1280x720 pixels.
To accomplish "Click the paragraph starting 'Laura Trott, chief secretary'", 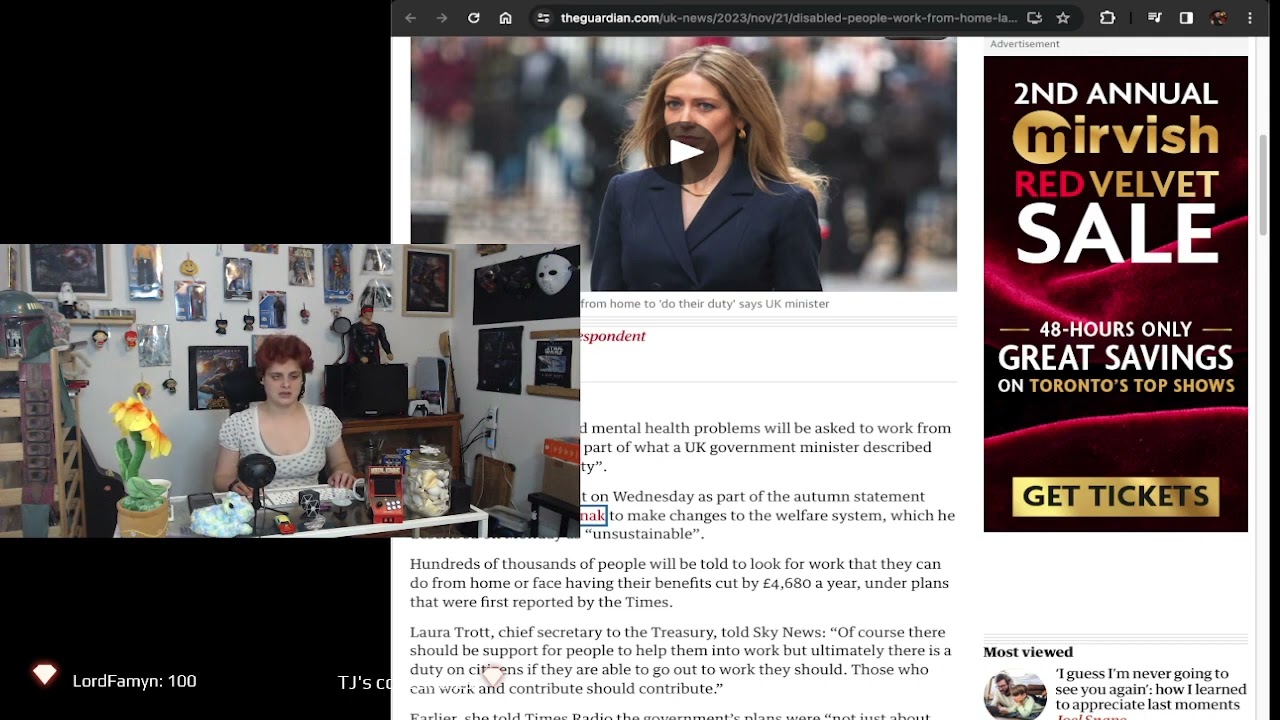I will click(680, 660).
